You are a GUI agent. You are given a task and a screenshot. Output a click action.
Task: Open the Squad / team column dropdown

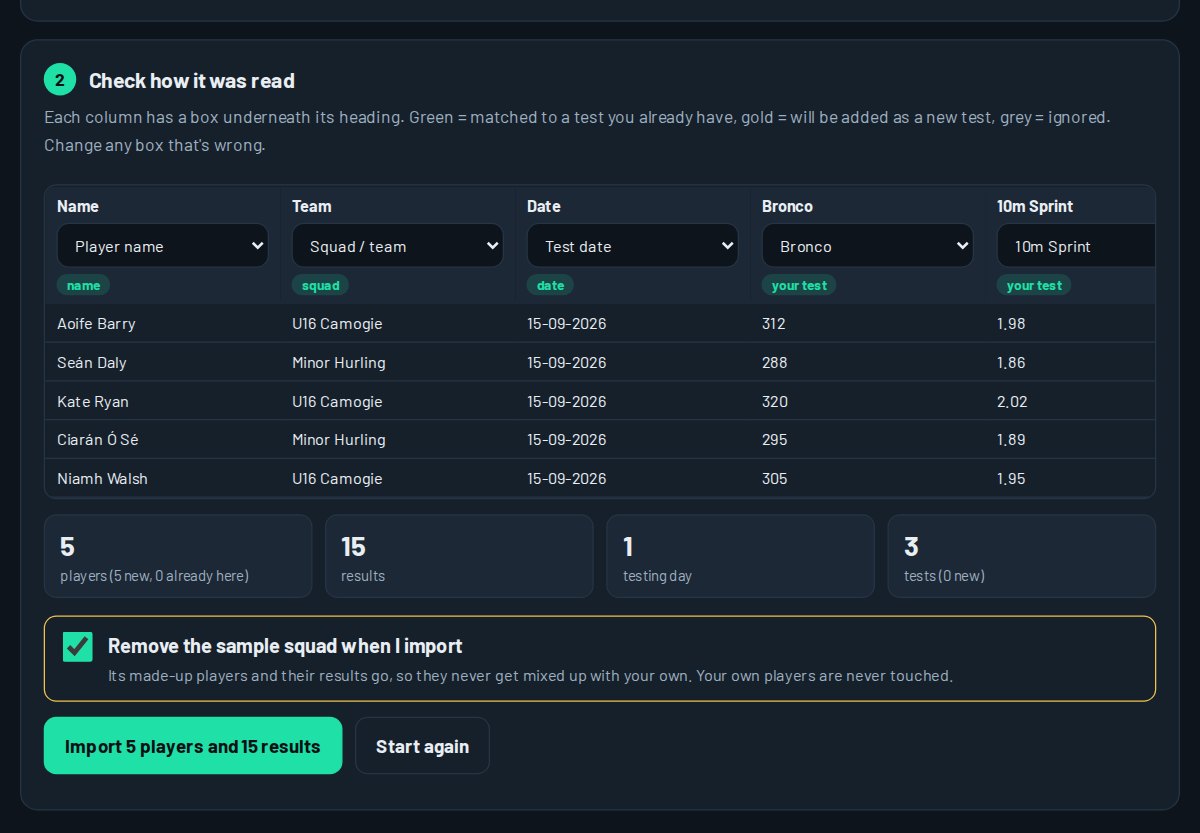[398, 246]
